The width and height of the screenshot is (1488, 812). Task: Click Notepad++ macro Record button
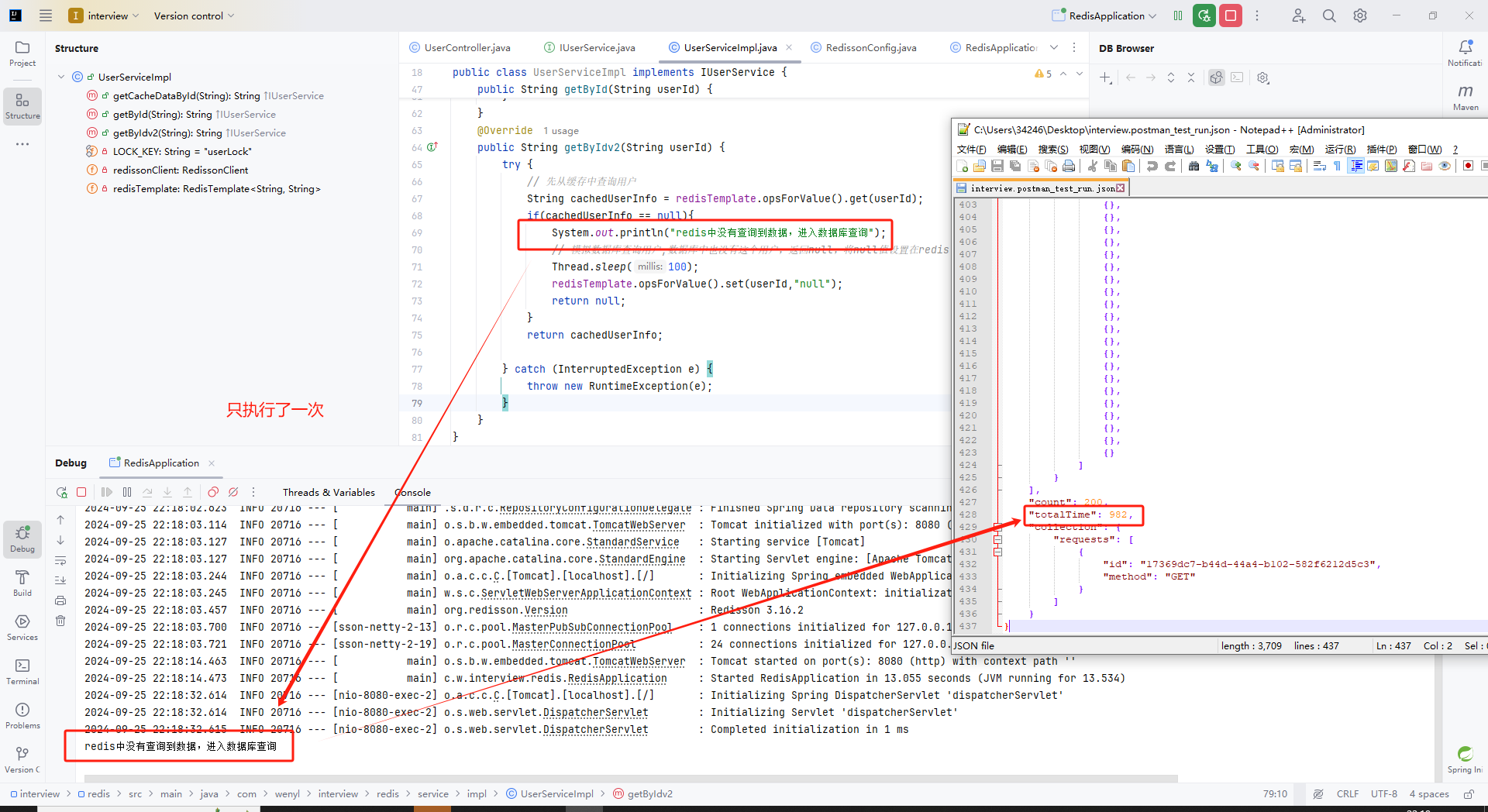click(x=1468, y=166)
